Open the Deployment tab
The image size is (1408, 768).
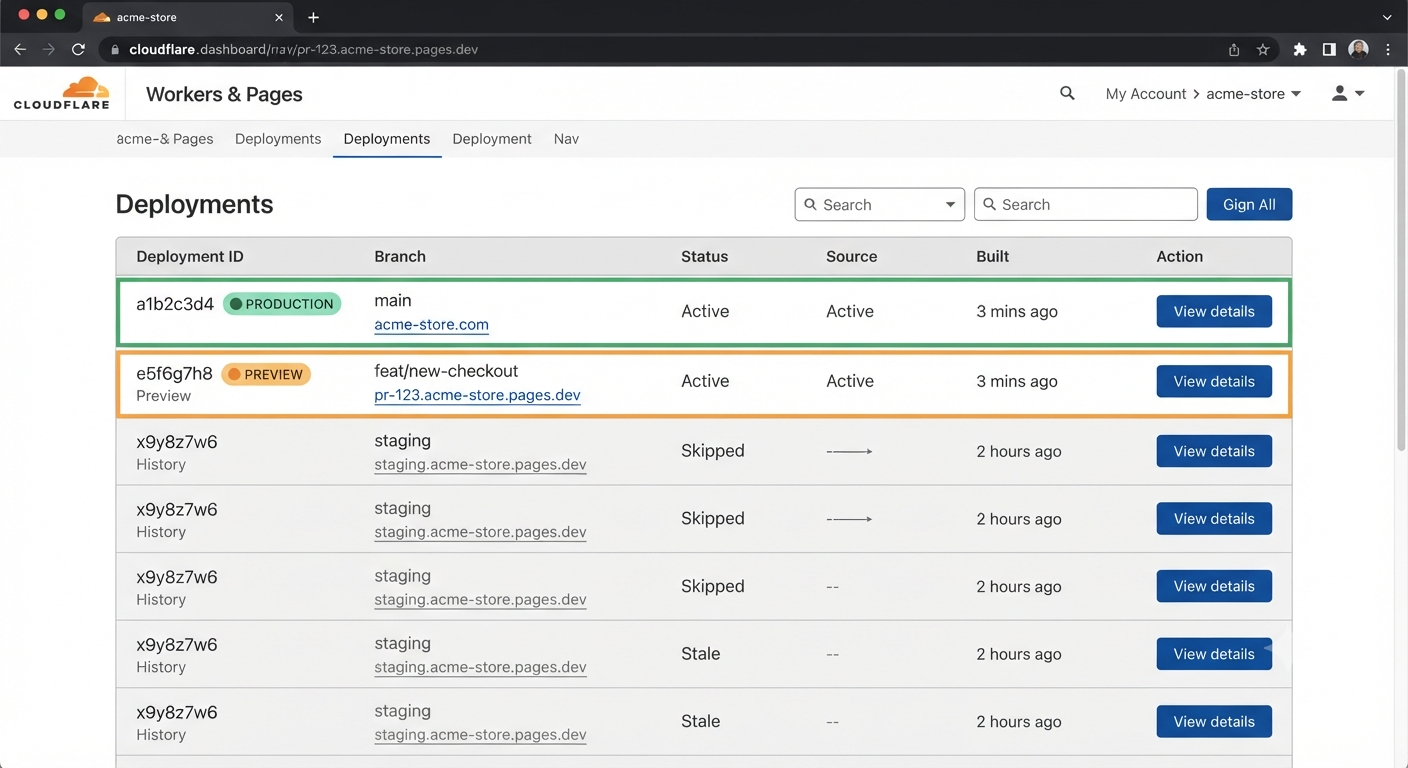(x=492, y=139)
